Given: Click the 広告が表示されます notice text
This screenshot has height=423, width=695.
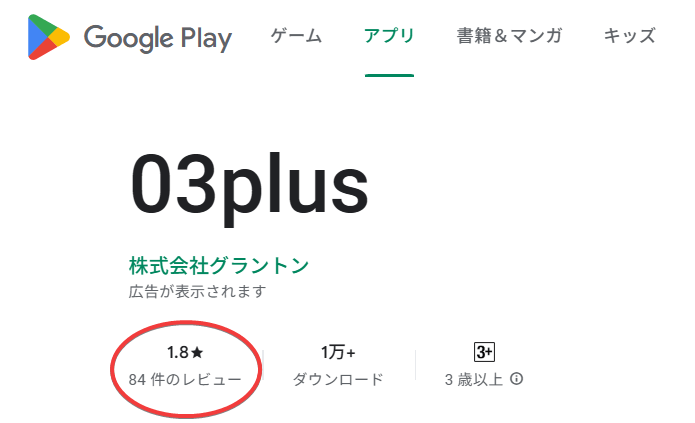Looking at the screenshot, I should (197, 292).
